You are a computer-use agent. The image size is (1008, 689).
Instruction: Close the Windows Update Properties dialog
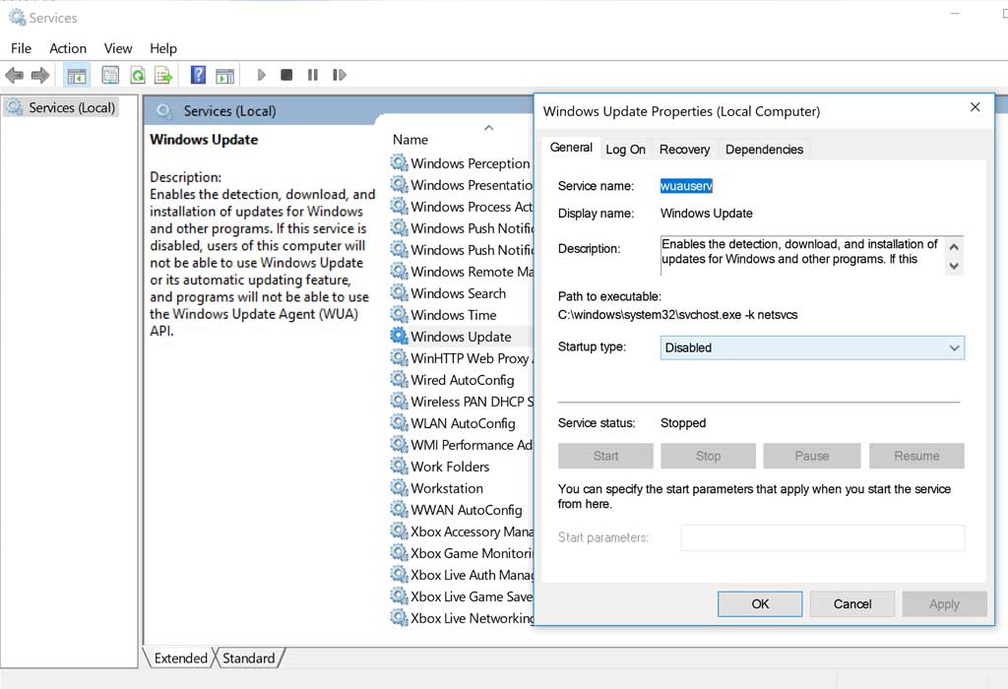975,107
